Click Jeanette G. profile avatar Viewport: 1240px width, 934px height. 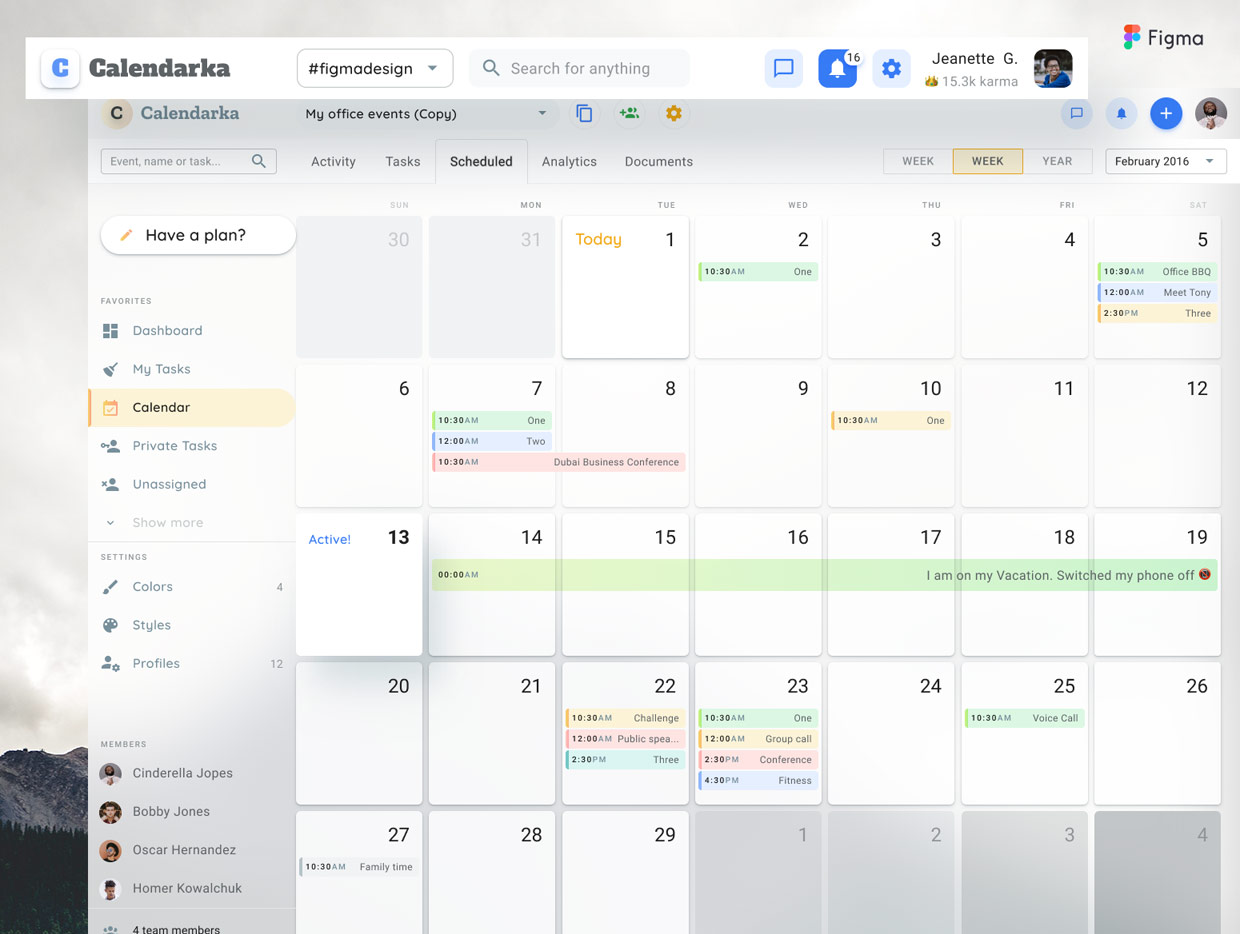(1053, 68)
